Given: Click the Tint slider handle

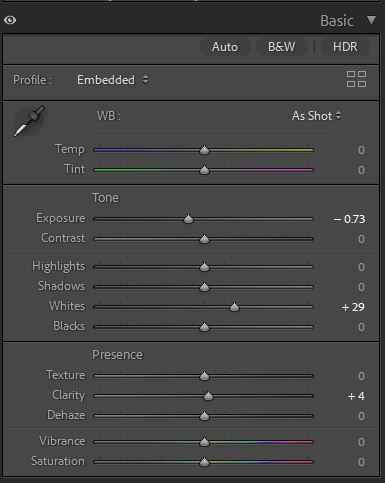Looking at the screenshot, I should click(x=204, y=170).
